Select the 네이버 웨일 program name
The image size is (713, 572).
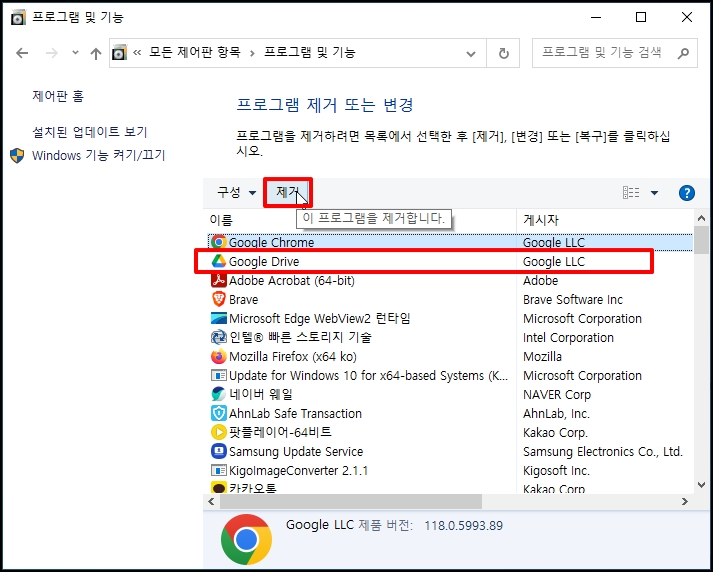click(261, 394)
